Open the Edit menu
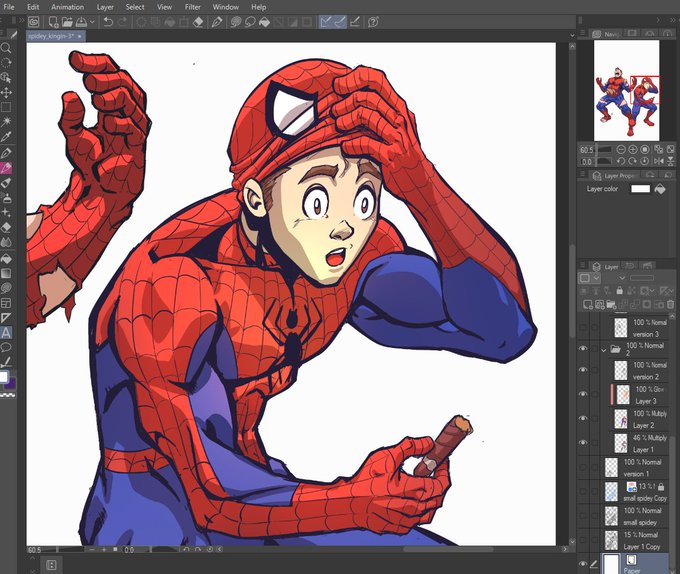The height and width of the screenshot is (574, 680). [33, 7]
